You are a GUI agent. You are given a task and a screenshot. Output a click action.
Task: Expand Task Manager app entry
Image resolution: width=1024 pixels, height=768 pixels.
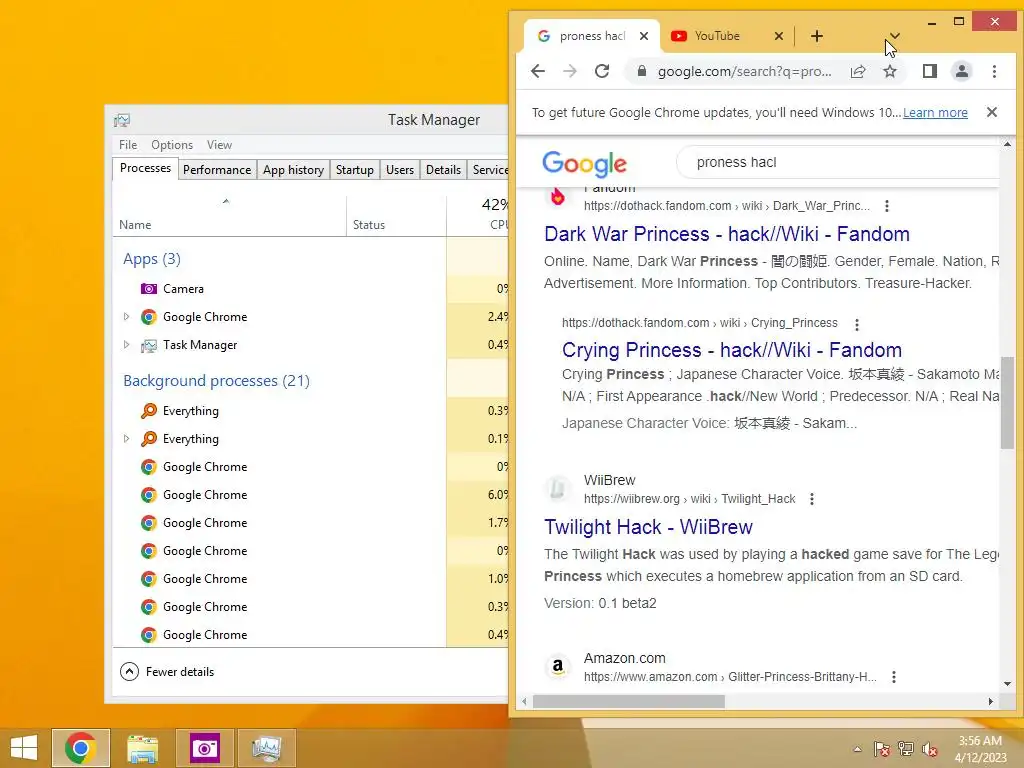click(126, 345)
